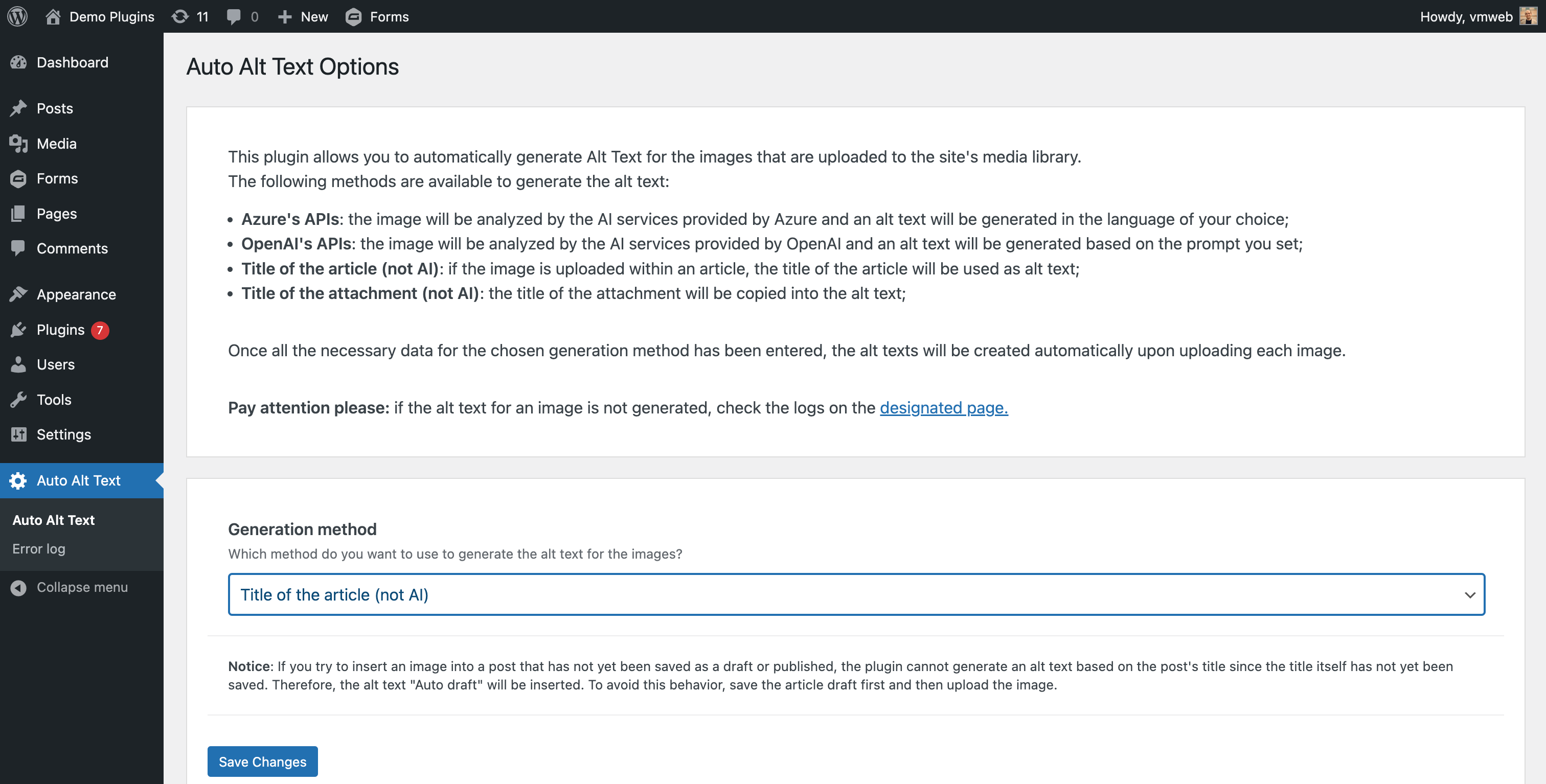The height and width of the screenshot is (784, 1546).
Task: Click the updates refresh icon
Action: click(x=180, y=16)
